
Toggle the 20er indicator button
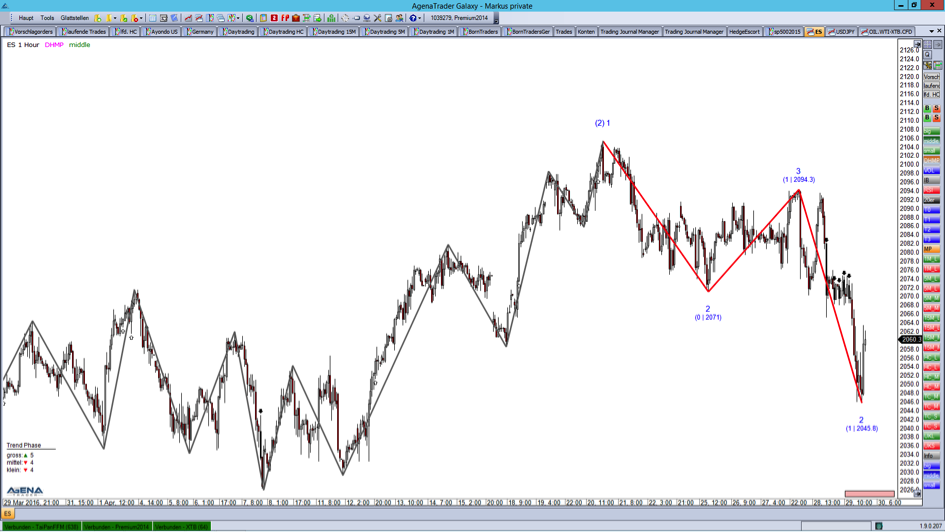click(x=932, y=200)
